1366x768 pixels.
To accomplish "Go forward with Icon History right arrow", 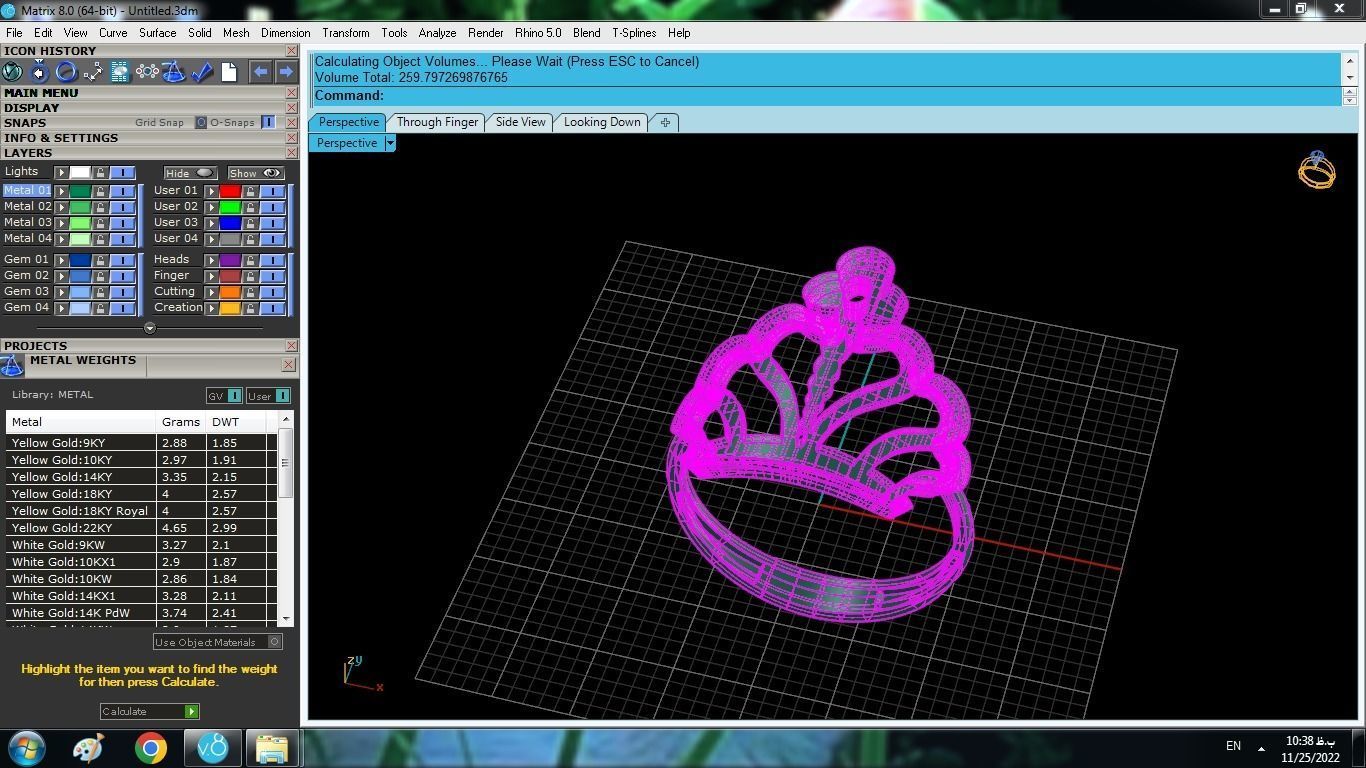I will click(x=286, y=71).
